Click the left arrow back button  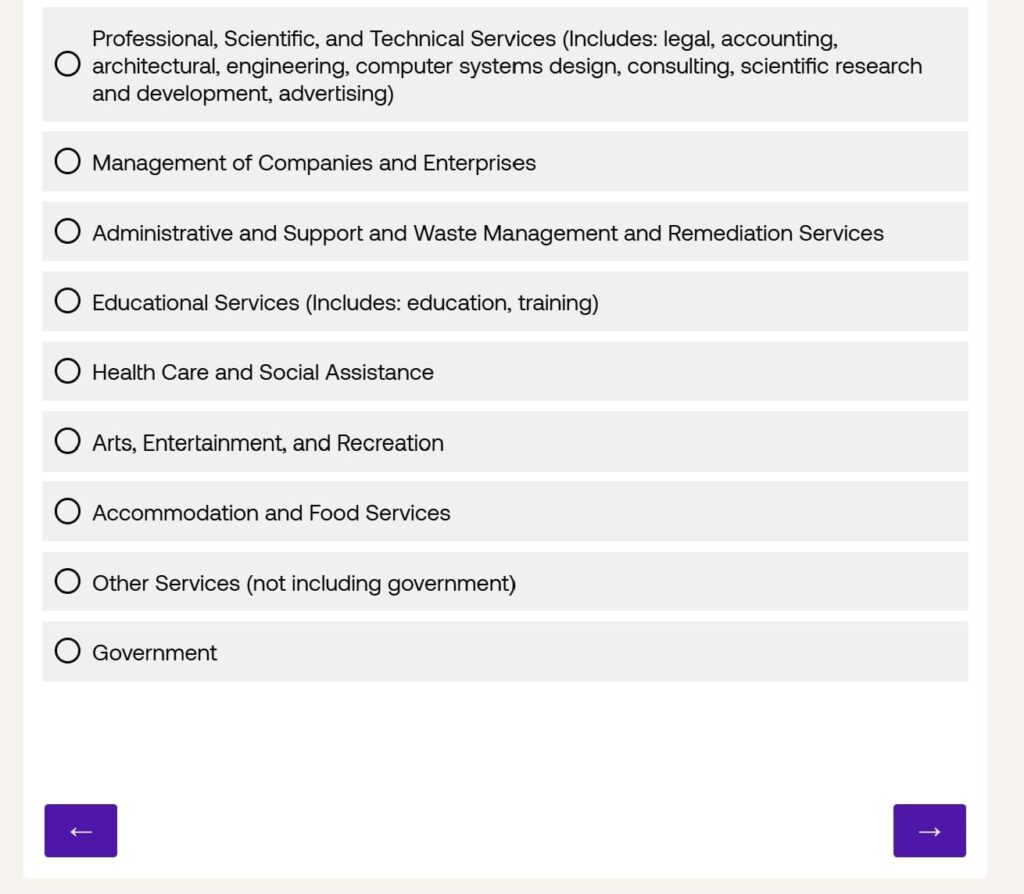80,831
